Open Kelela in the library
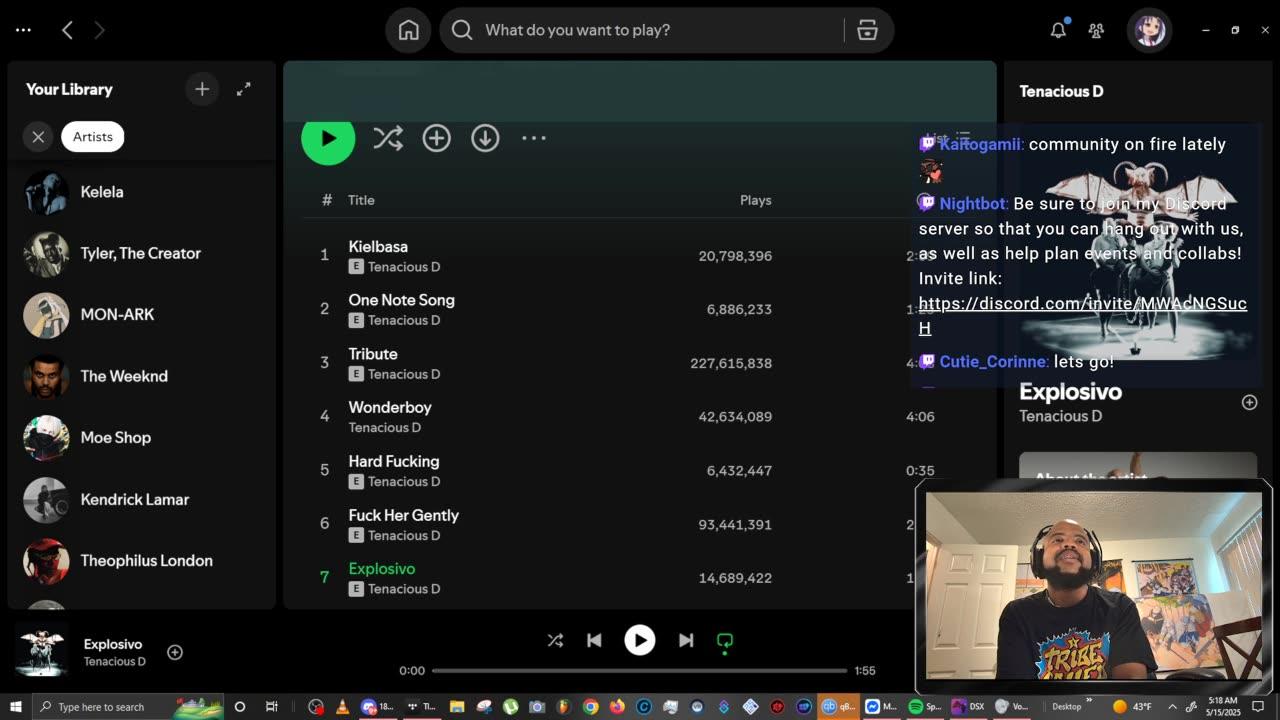 (x=141, y=192)
